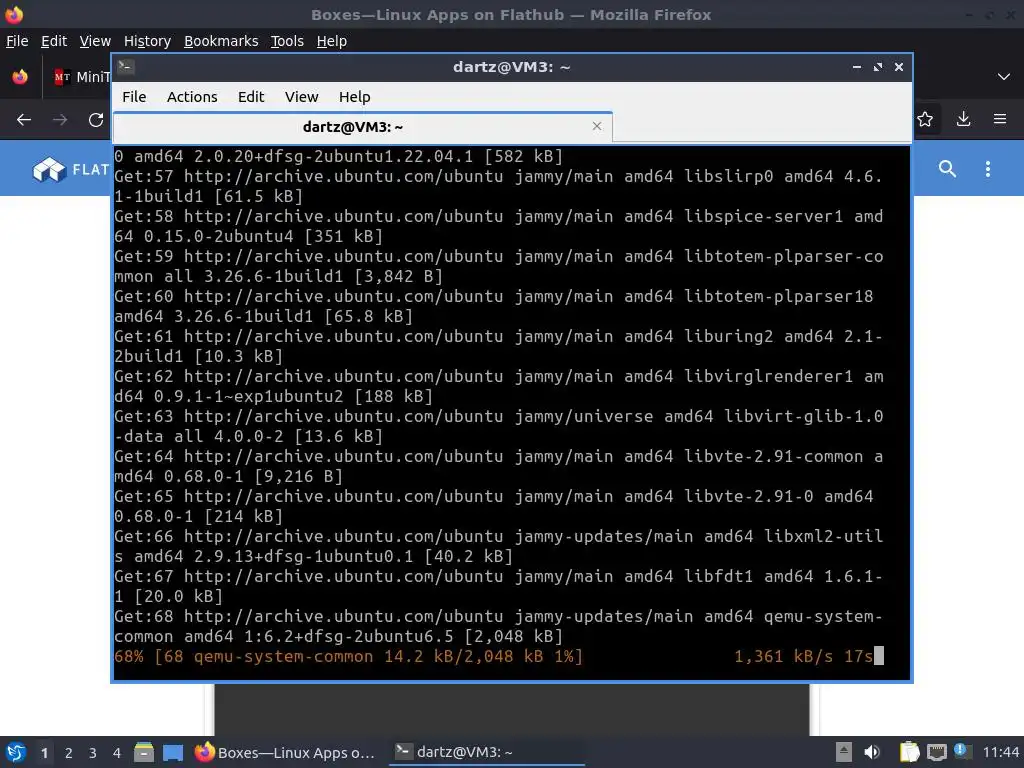This screenshot has height=768, width=1024.
Task: Maximize the terminal window
Action: (x=878, y=67)
